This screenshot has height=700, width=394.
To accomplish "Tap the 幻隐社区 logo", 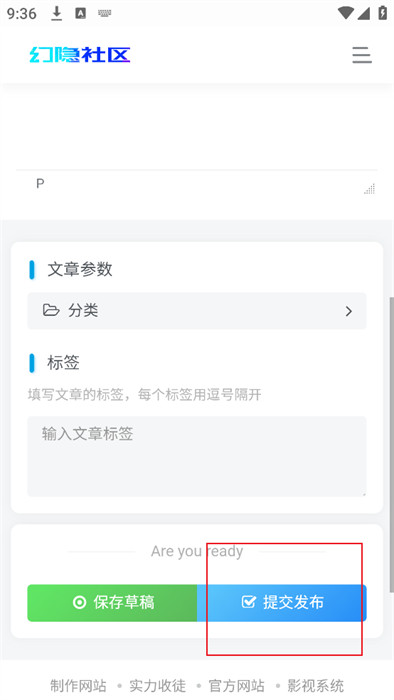I will (80, 55).
